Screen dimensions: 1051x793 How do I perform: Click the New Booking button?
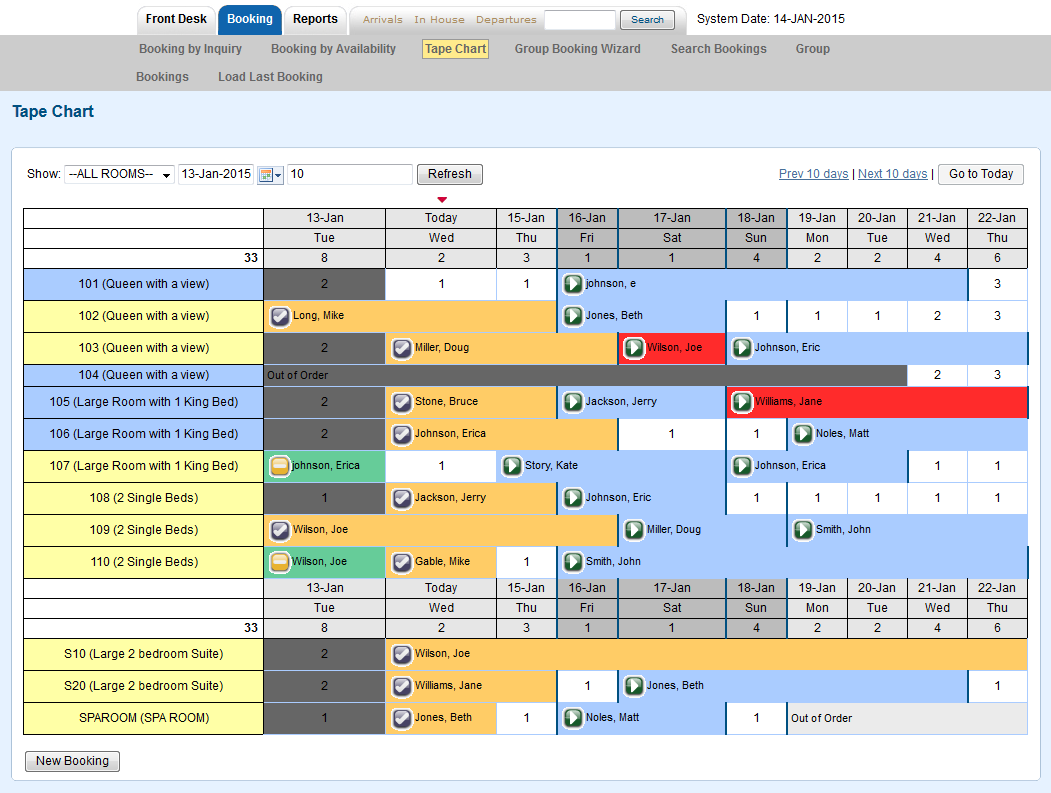[x=72, y=761]
